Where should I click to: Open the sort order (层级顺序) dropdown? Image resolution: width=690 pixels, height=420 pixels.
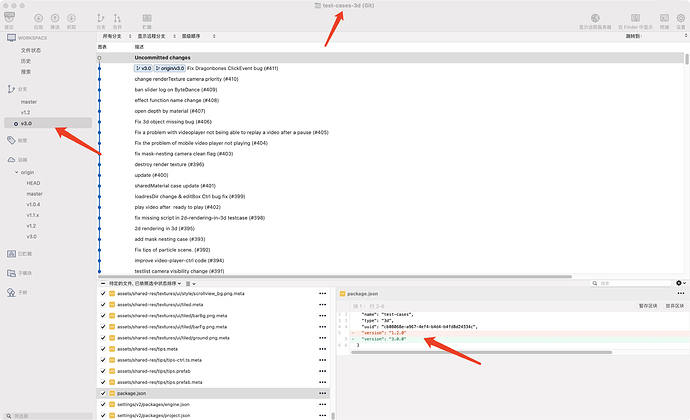coord(198,36)
